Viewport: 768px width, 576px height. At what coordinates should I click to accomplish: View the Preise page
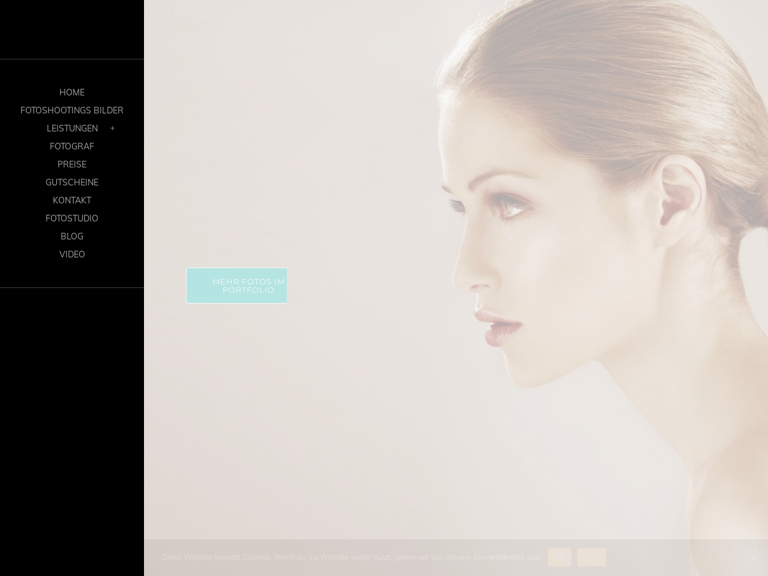(72, 165)
